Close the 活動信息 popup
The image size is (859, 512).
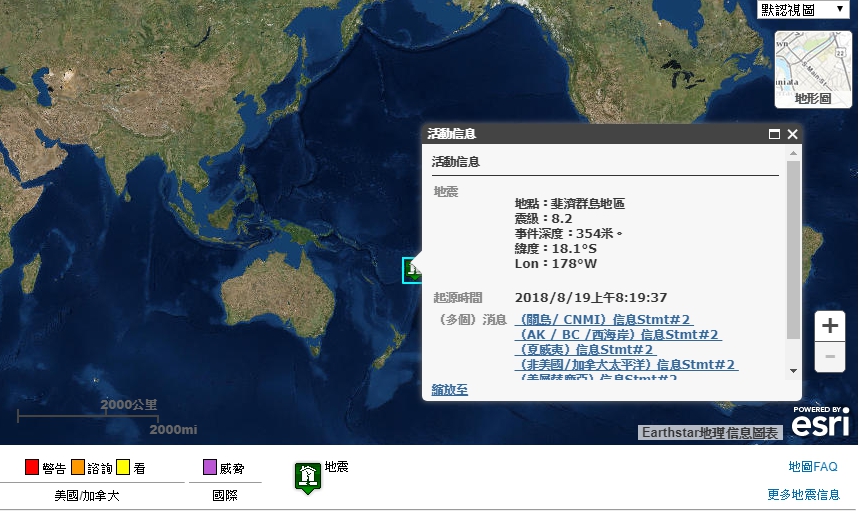click(793, 134)
